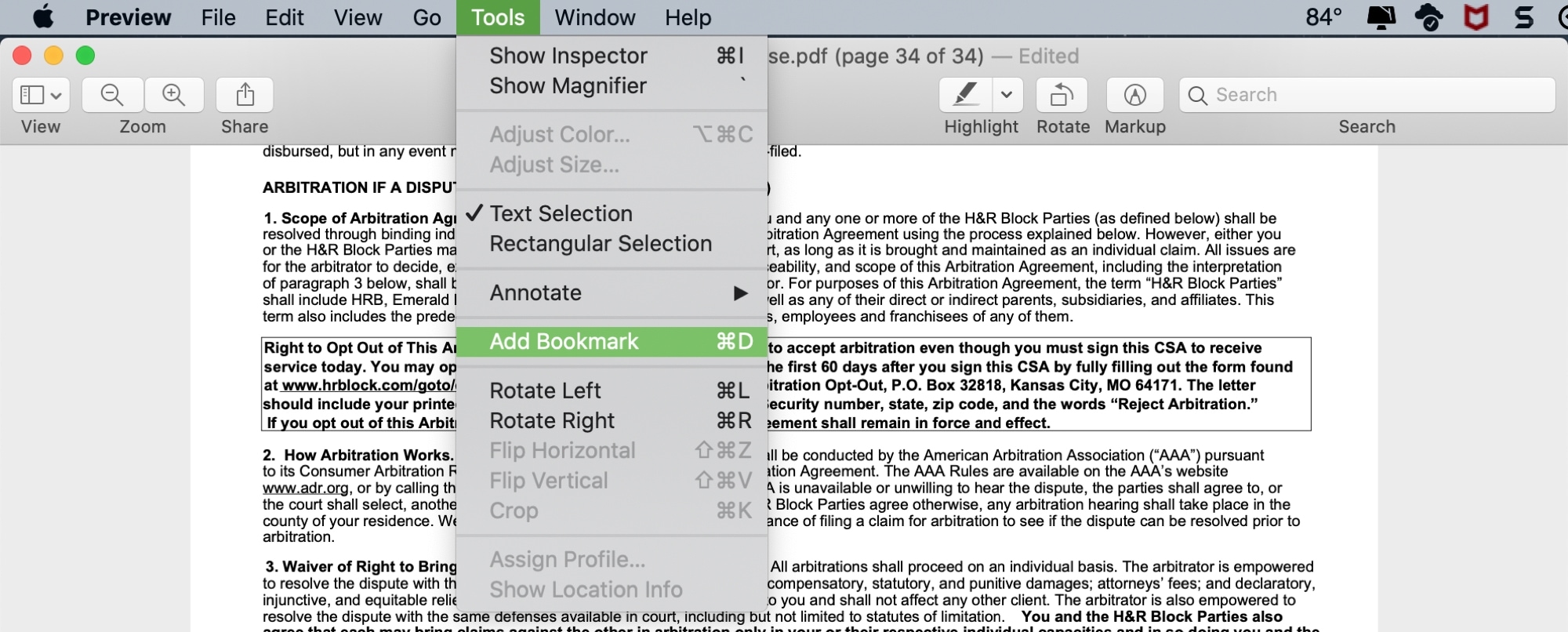The height and width of the screenshot is (632, 1568).
Task: Select Add Bookmark
Action: (612, 341)
